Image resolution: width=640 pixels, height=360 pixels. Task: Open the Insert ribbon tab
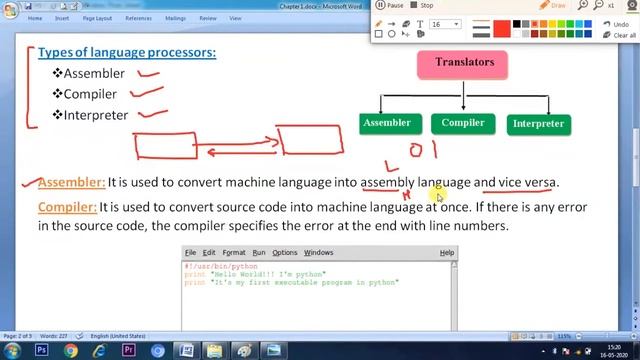[x=62, y=18]
